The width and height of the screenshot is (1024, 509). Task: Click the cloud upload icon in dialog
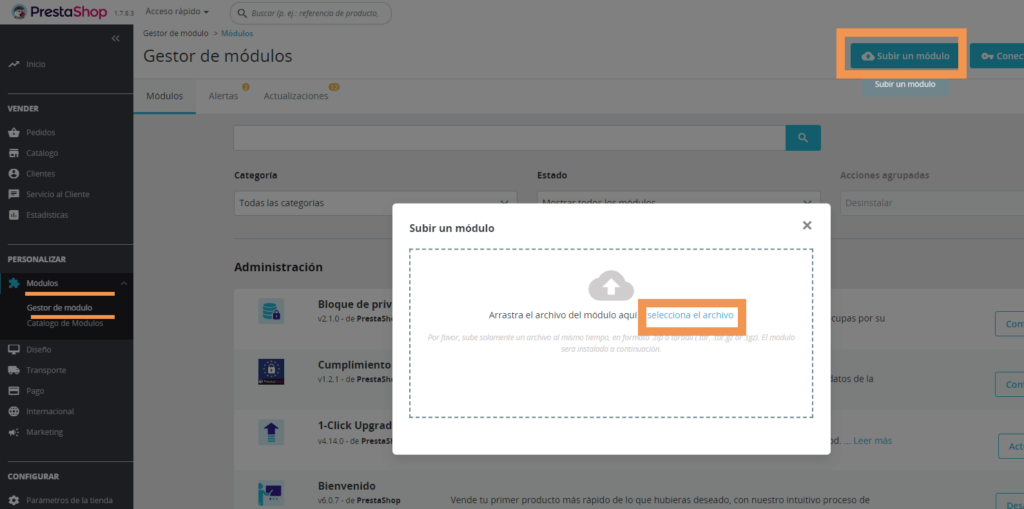pos(611,286)
